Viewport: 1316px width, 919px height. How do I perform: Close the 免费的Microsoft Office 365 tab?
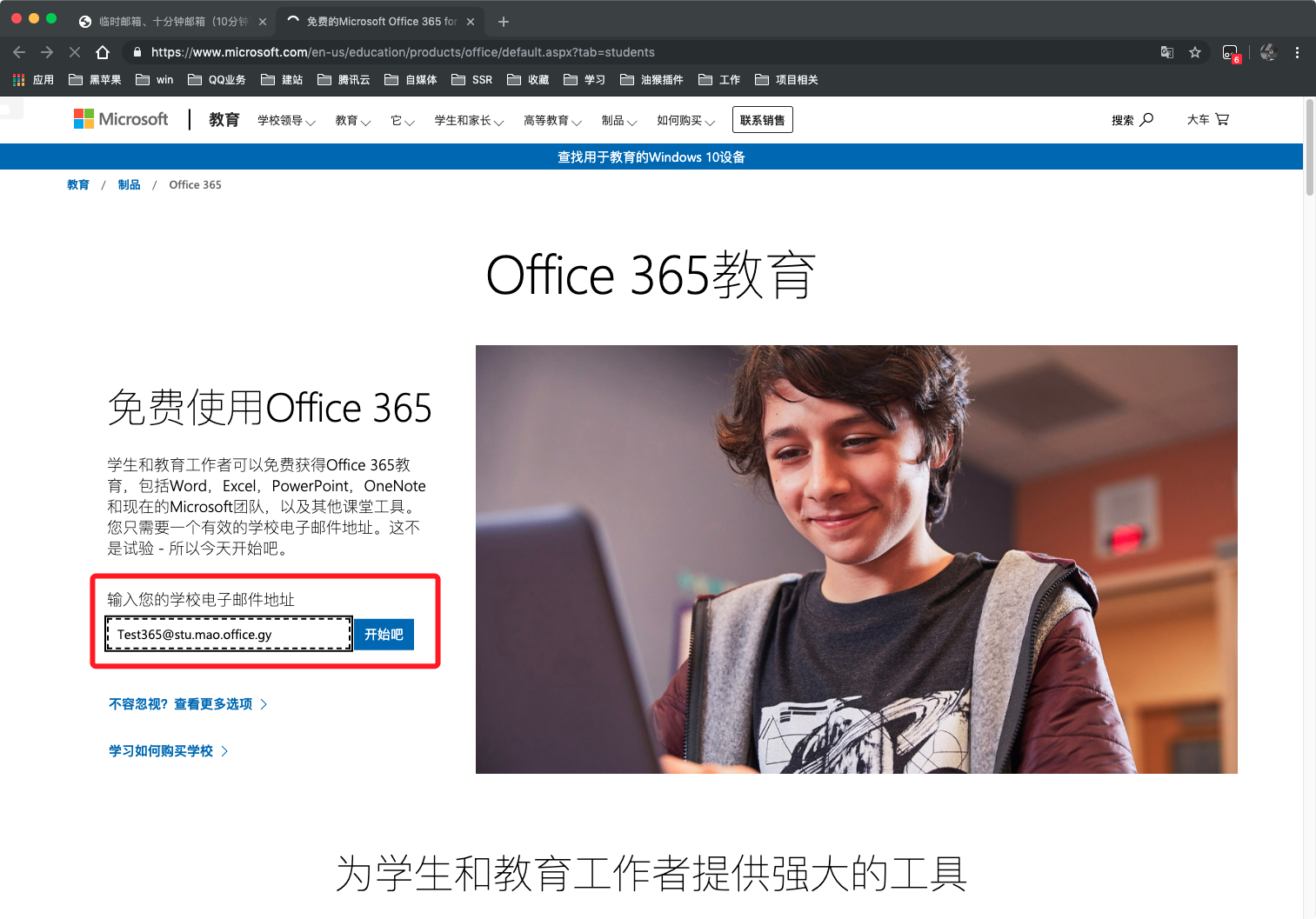point(471,22)
